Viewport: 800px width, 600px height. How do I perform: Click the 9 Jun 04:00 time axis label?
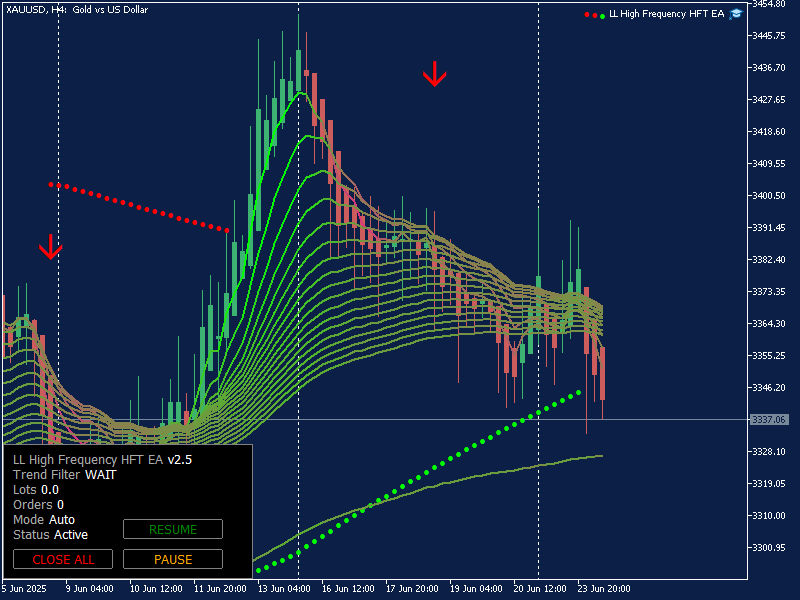point(90,588)
